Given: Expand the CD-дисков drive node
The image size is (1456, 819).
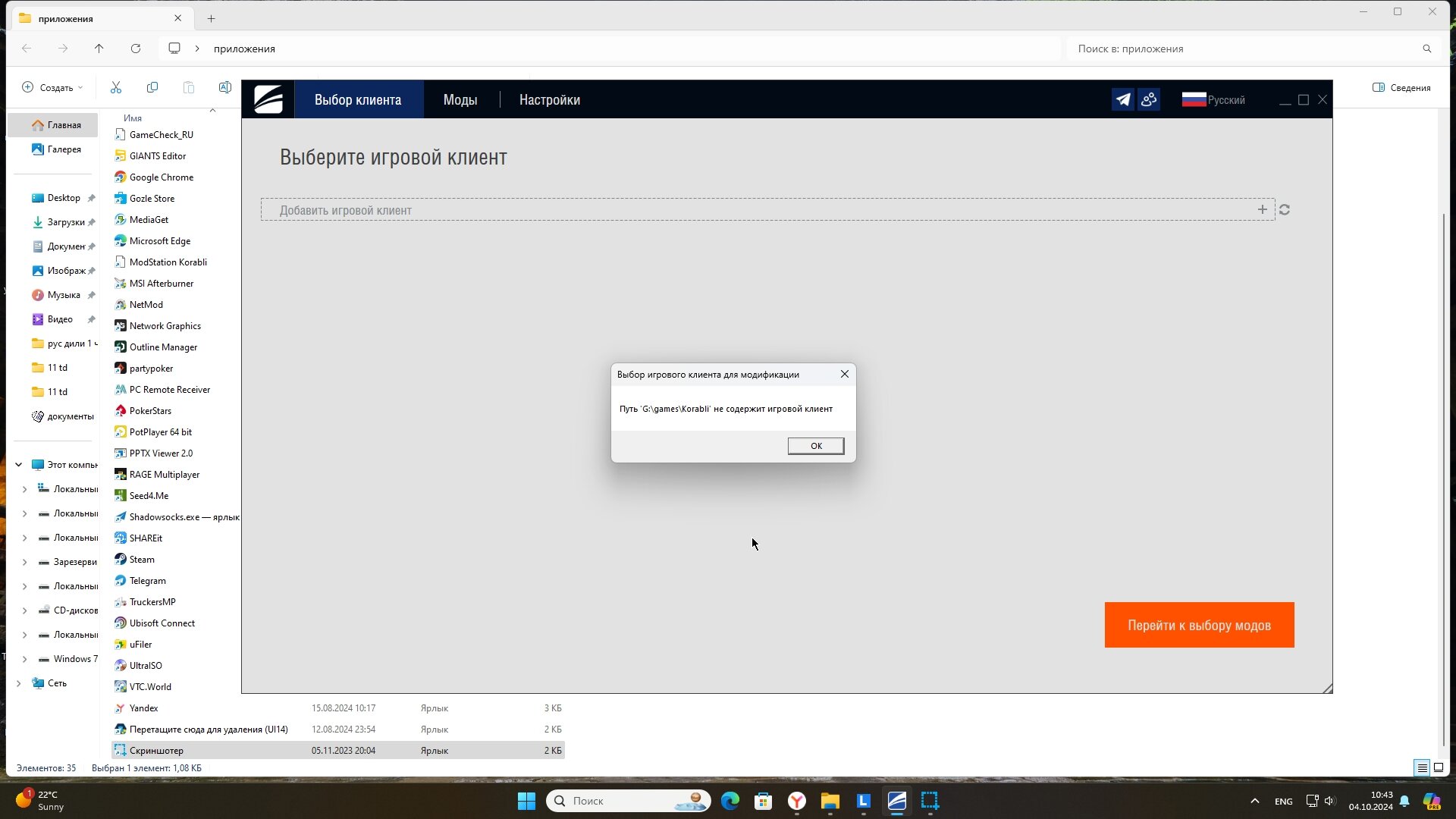Looking at the screenshot, I should tap(24, 610).
